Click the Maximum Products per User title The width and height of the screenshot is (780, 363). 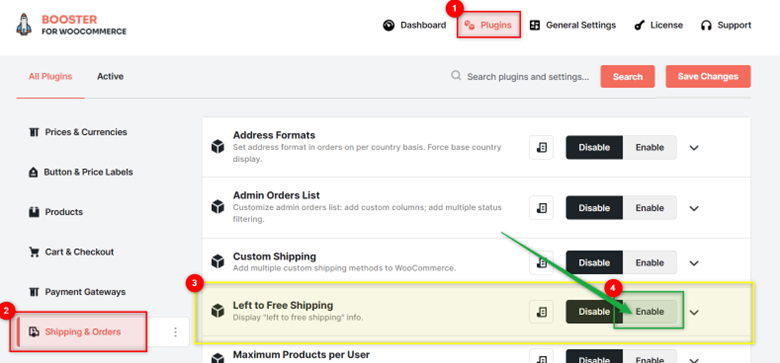click(x=301, y=355)
